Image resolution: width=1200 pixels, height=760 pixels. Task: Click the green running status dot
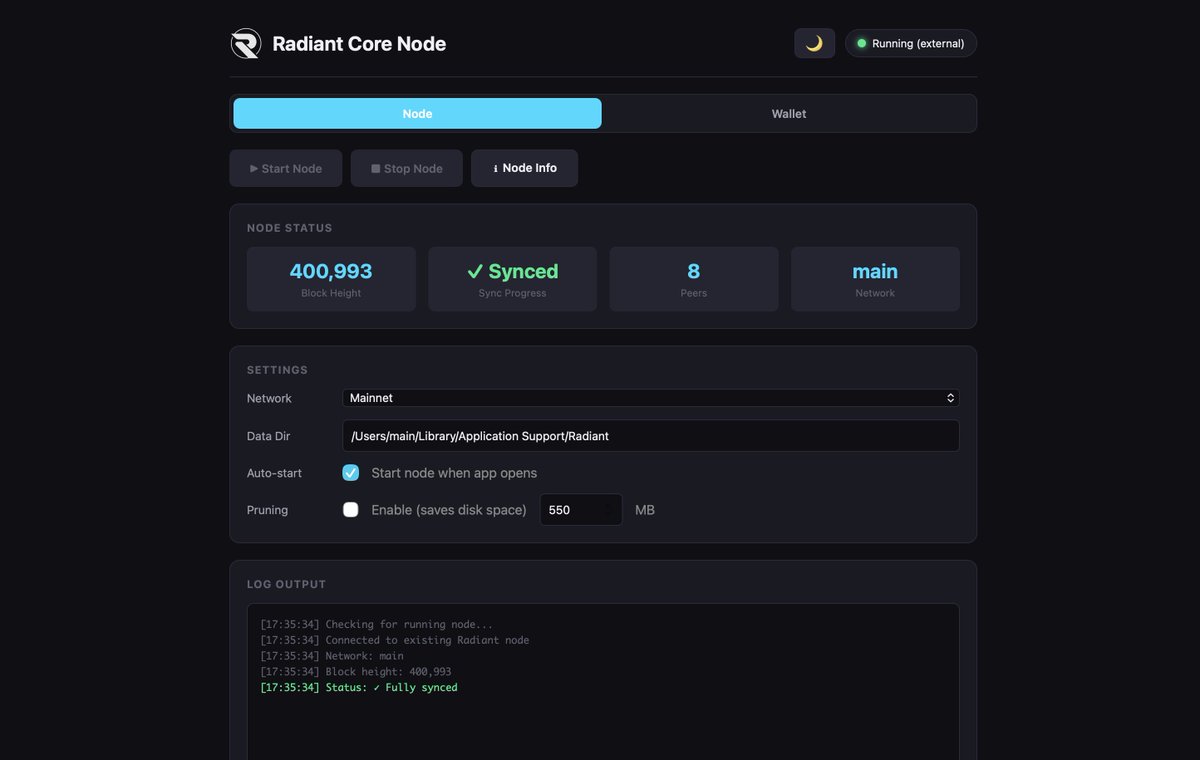pos(861,44)
